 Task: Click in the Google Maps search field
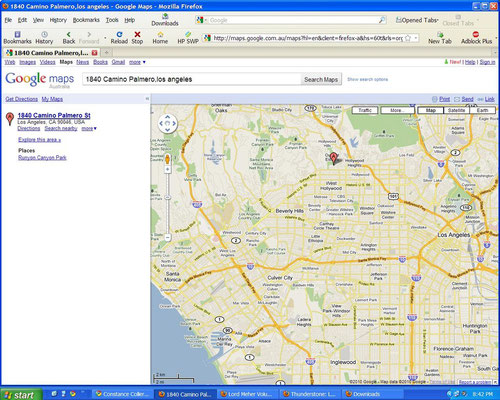tap(192, 79)
